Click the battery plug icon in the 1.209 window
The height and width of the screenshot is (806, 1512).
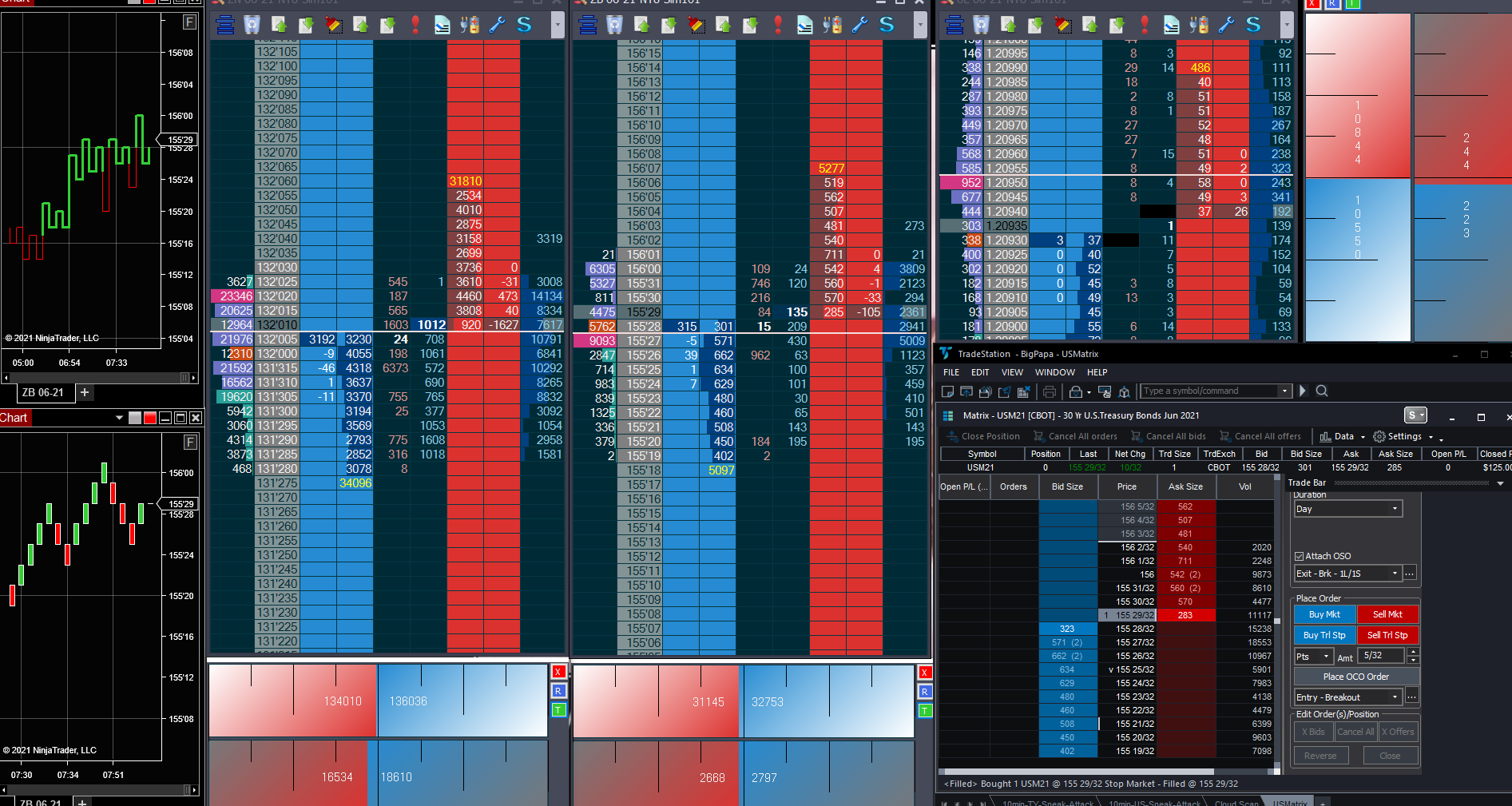[x=1199, y=26]
